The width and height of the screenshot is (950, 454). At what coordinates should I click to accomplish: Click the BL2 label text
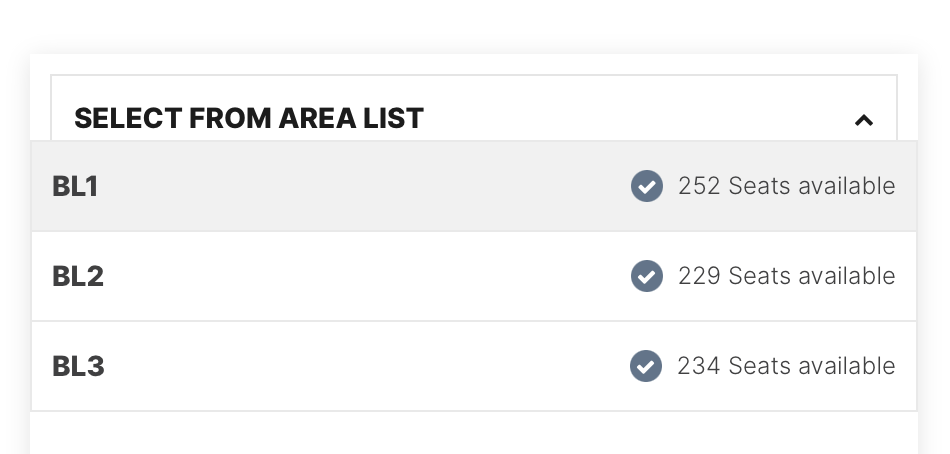point(78,276)
